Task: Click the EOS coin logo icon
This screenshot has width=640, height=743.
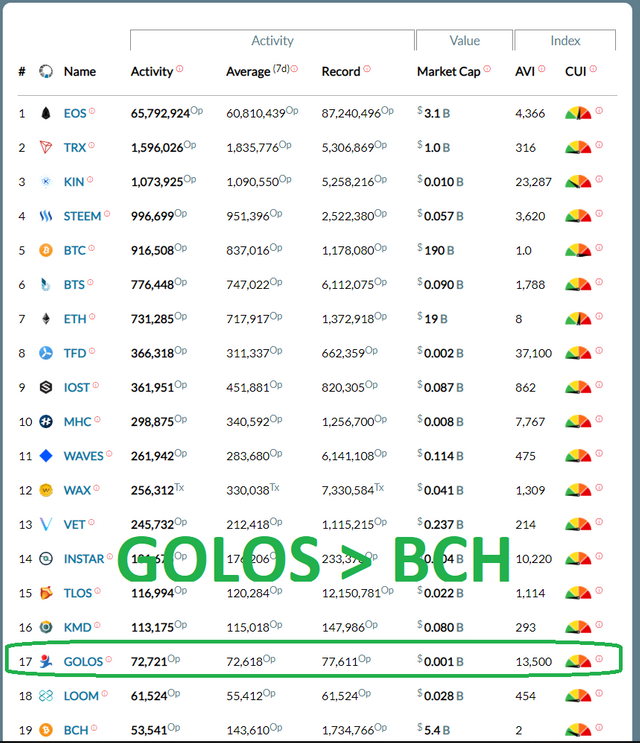Action: (x=46, y=113)
